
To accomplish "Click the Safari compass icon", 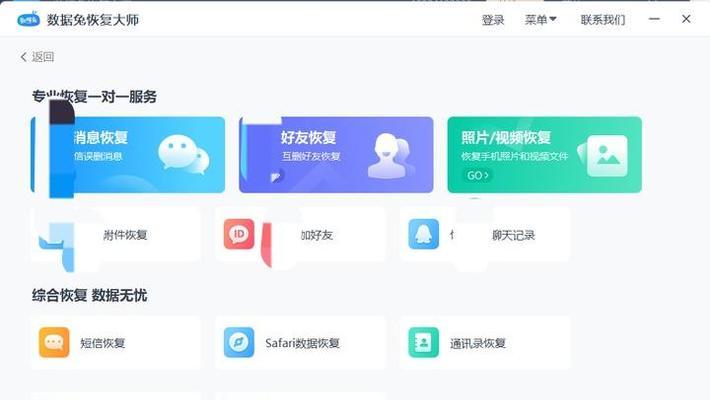I will point(239,342).
